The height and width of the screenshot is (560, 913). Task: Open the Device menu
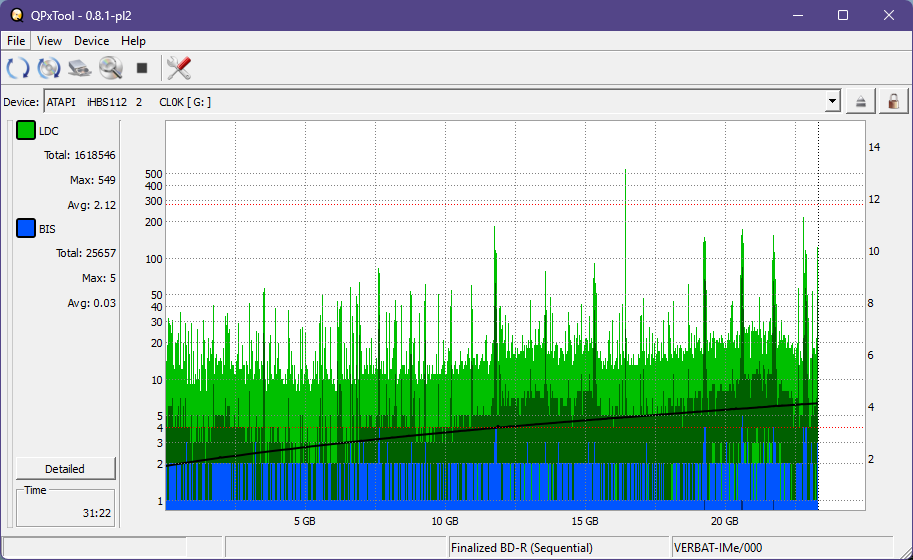pyautogui.click(x=91, y=41)
